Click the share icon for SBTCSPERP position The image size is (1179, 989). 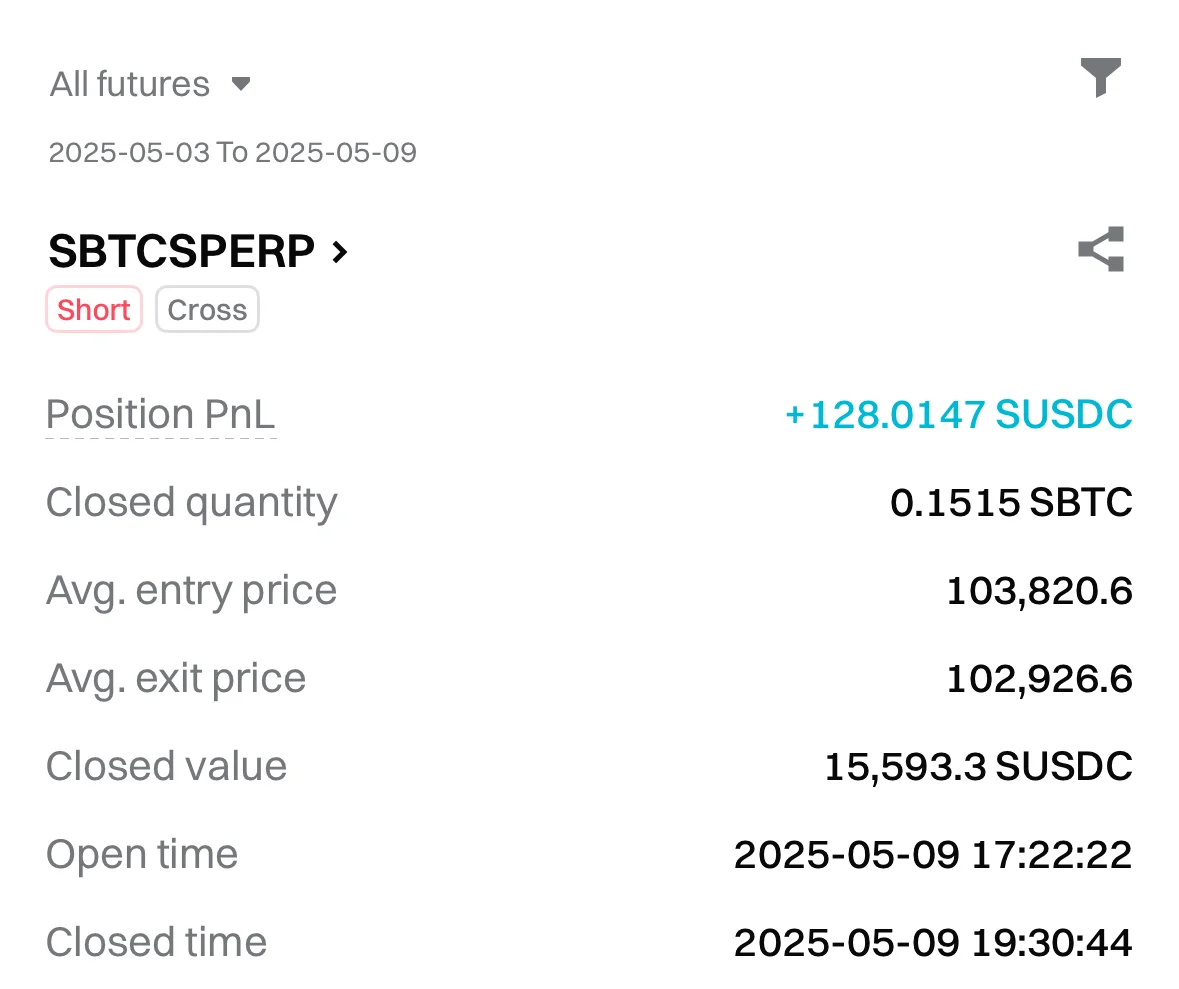pyautogui.click(x=1101, y=250)
